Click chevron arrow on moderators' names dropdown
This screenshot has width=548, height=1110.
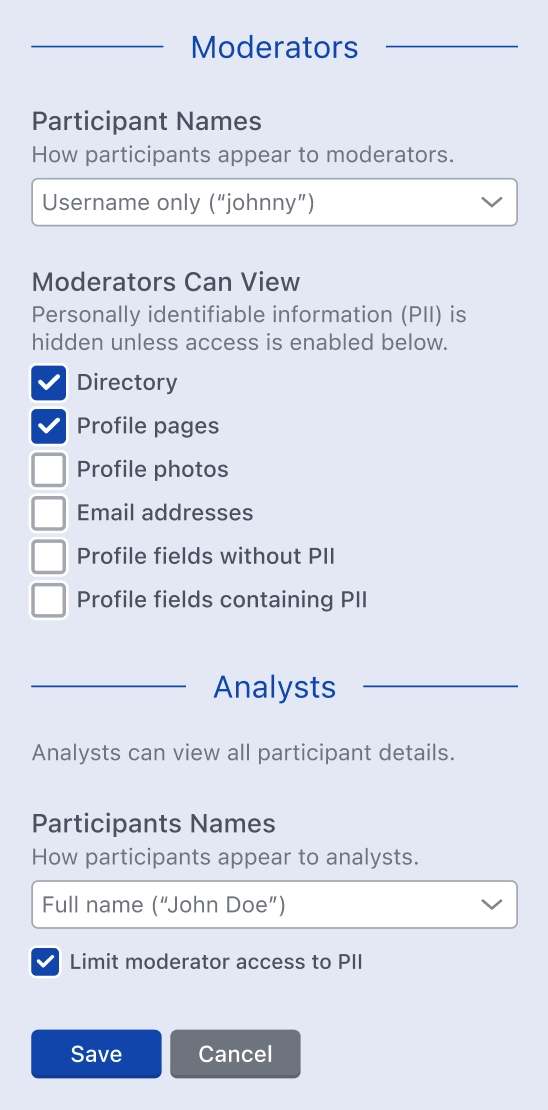tap(491, 202)
